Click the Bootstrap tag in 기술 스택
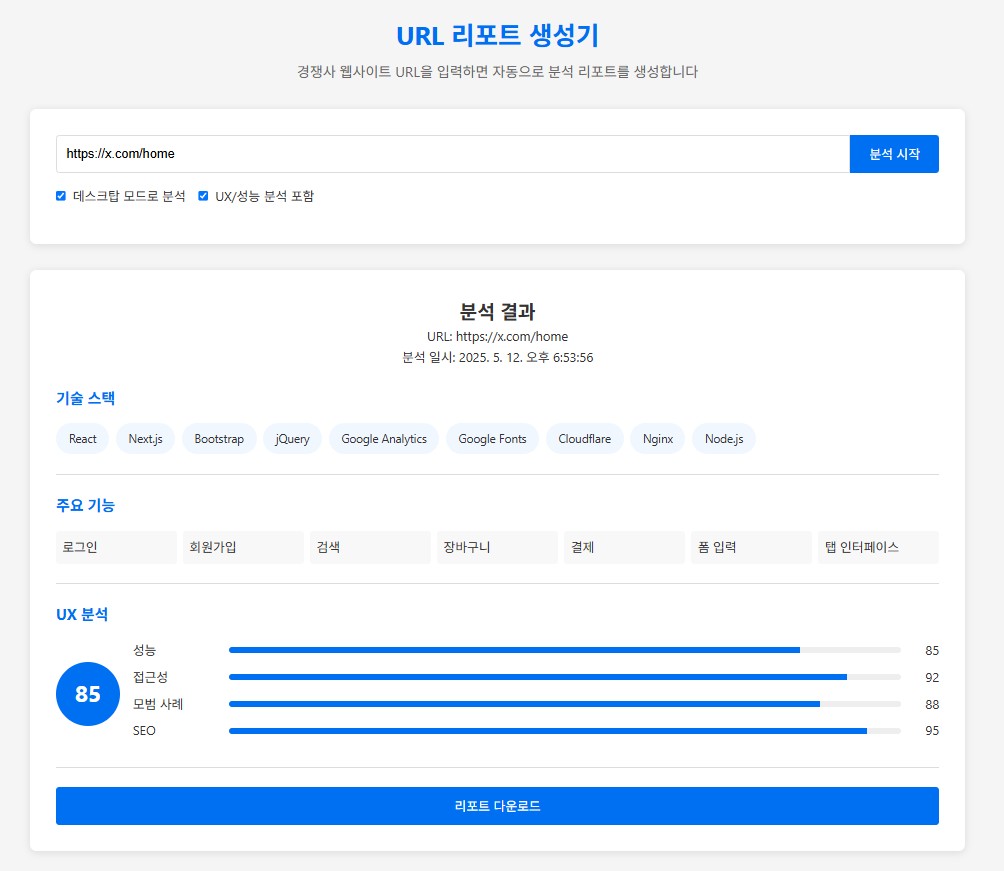This screenshot has height=871, width=1004. 219,438
